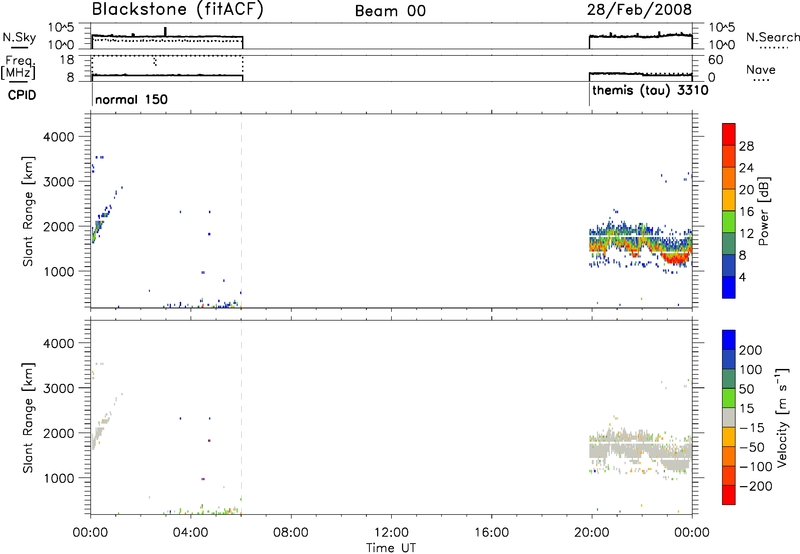Viewport: 800px width, 554px height.
Task: Click the '04:00' time axis tick
Action: point(191,533)
